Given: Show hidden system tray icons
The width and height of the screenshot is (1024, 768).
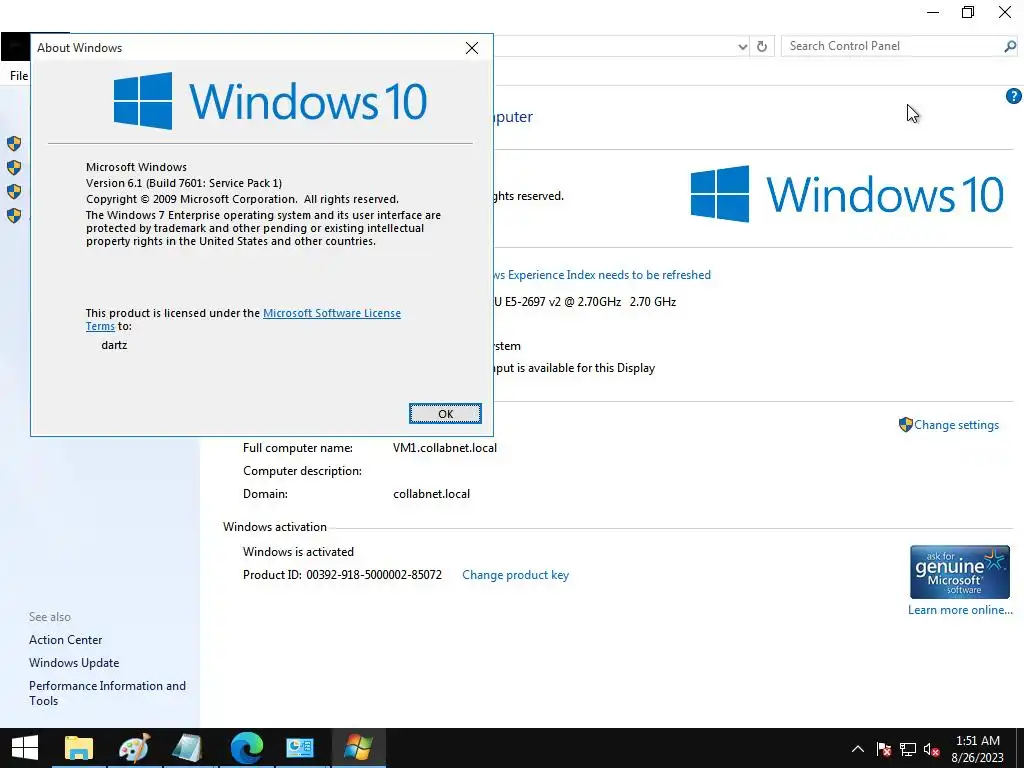Looking at the screenshot, I should 857,749.
